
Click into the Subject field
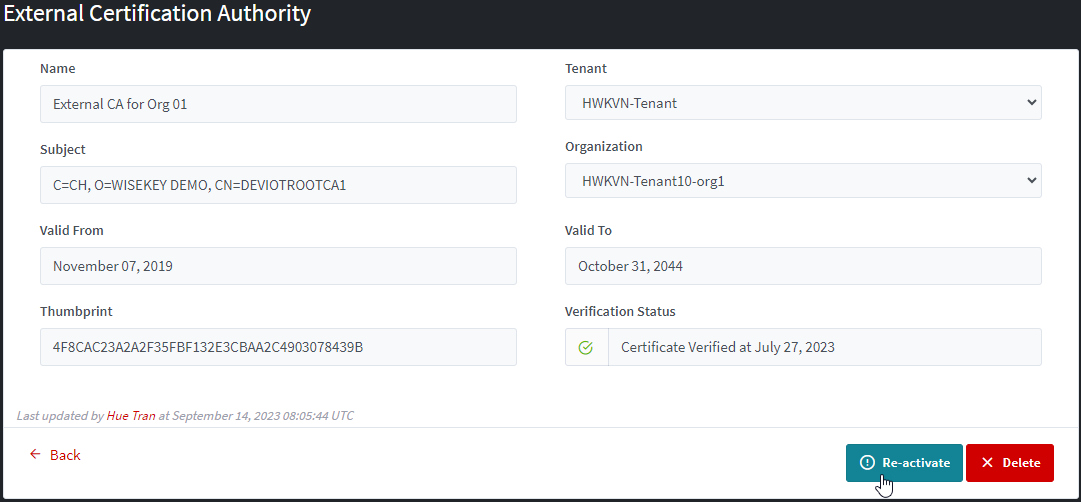[x=278, y=185]
